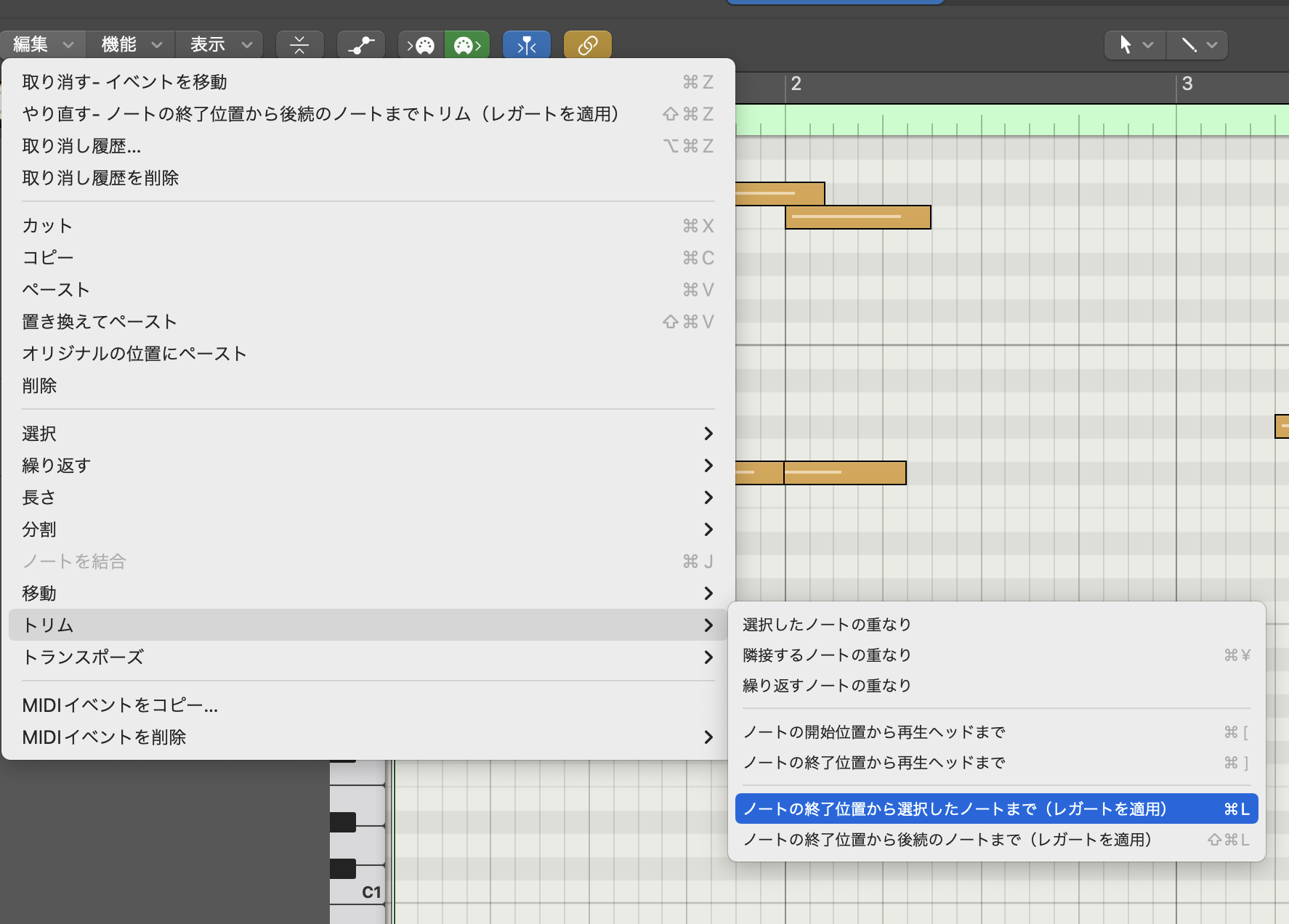
Task: Open the 表示 dropdown menu
Action: point(219,45)
